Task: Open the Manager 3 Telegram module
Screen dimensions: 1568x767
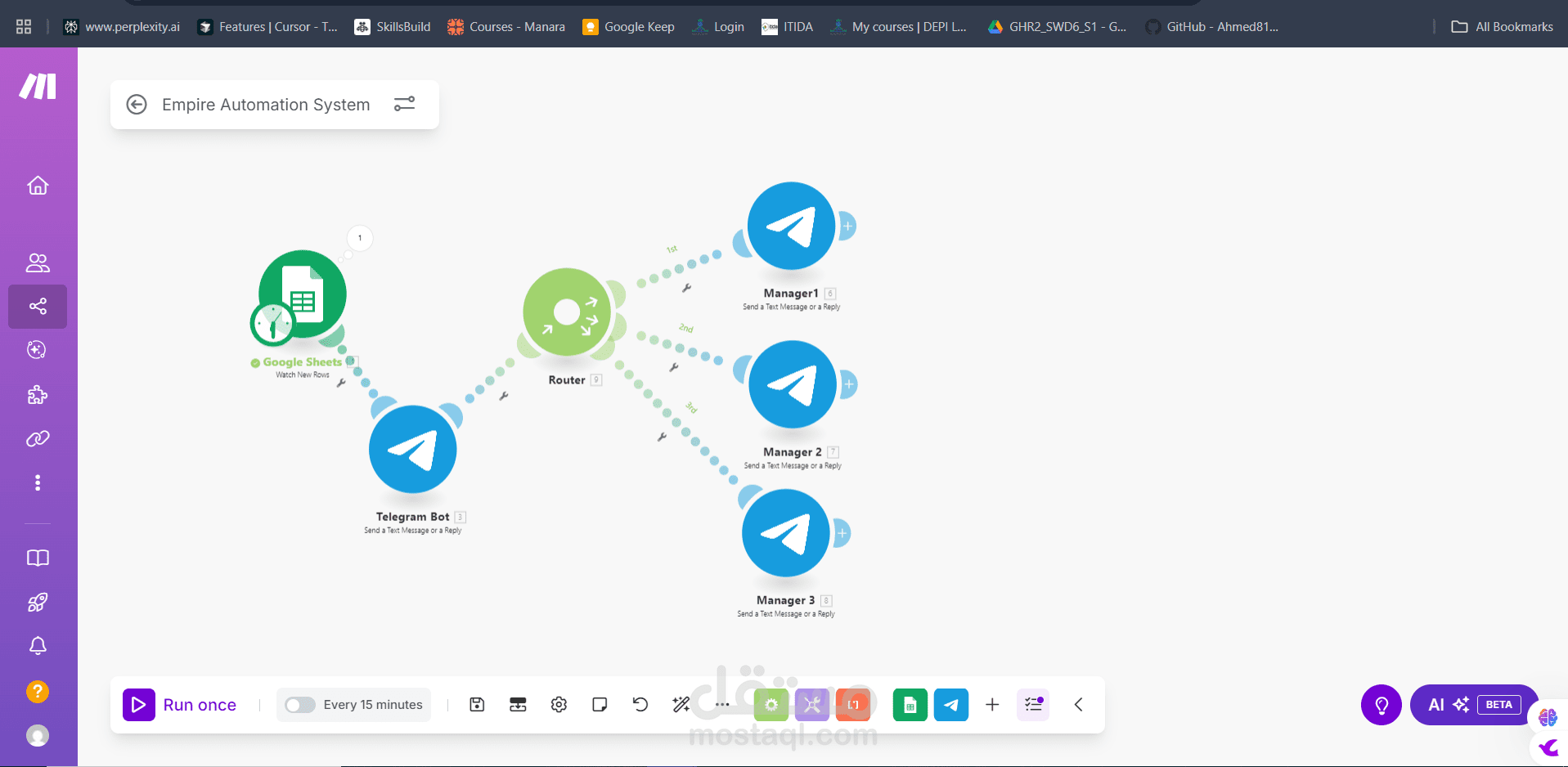Action: click(786, 533)
